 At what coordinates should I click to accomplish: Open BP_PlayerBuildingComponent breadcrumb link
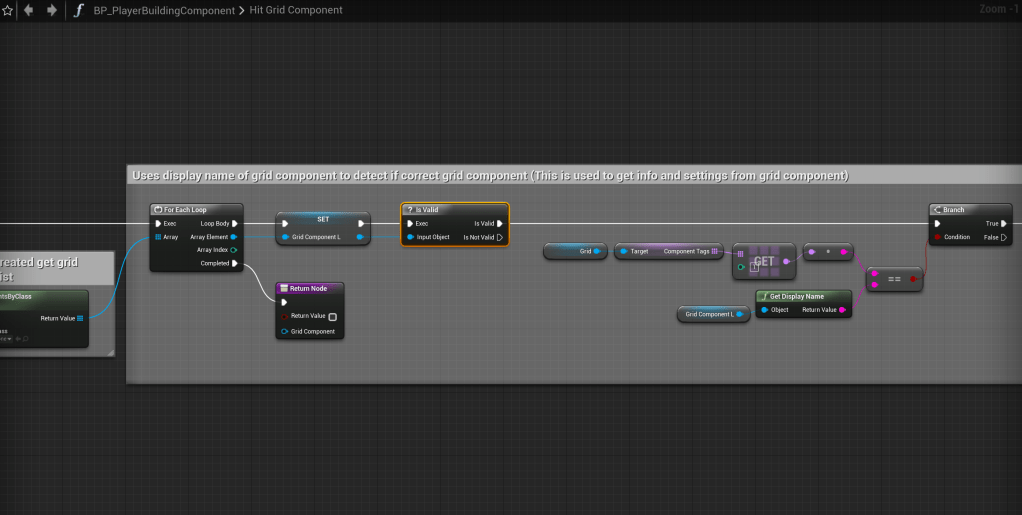[x=164, y=10]
